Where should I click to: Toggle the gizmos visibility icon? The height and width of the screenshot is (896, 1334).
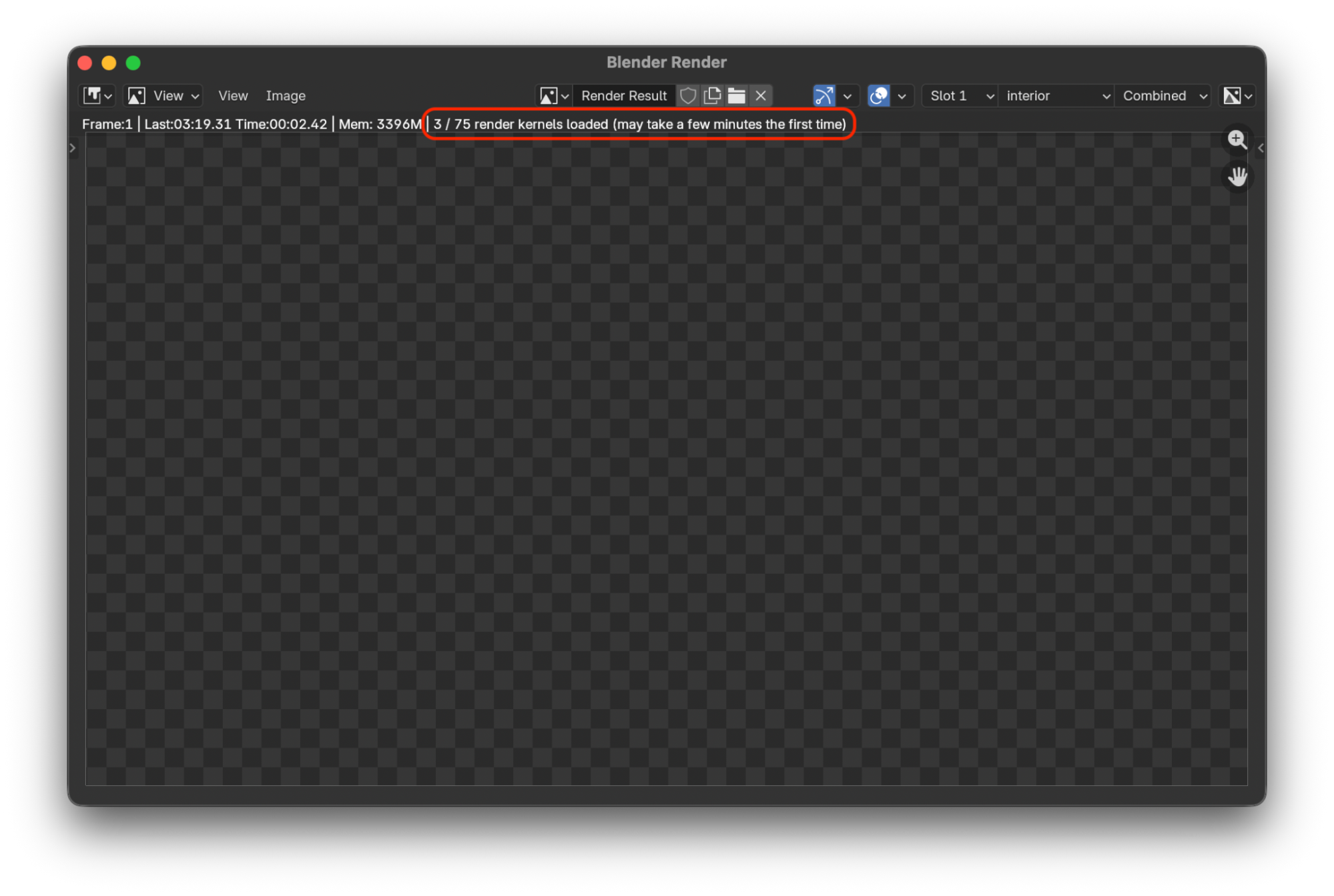pyautogui.click(x=823, y=95)
